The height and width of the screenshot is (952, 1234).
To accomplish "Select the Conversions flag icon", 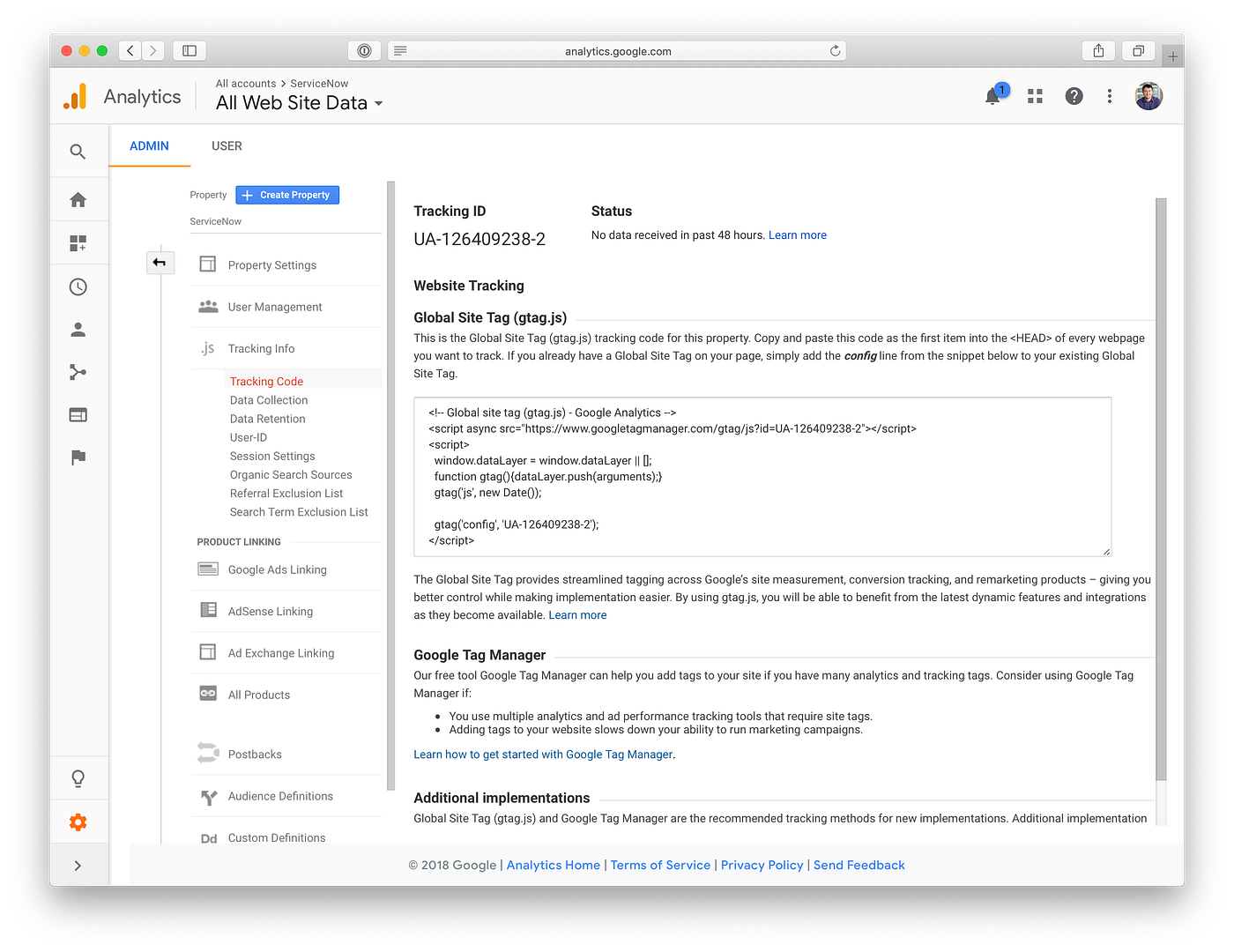I will [78, 457].
